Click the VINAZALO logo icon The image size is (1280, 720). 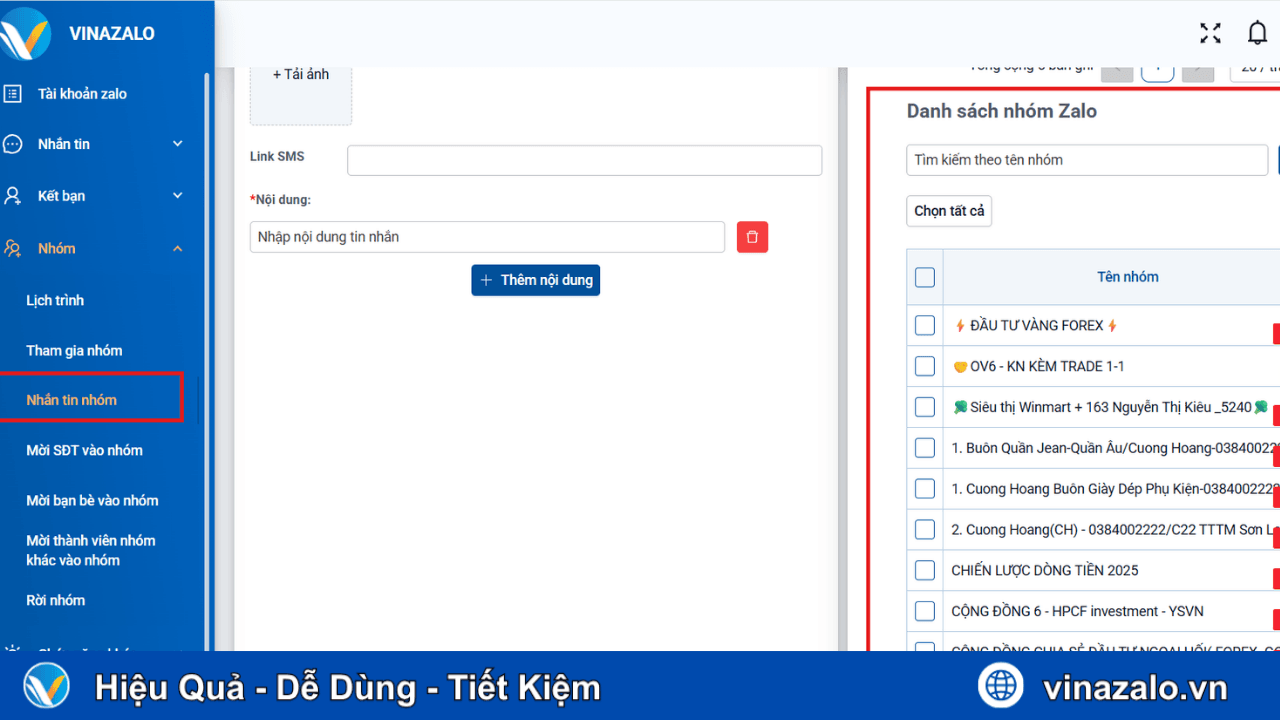(x=26, y=33)
